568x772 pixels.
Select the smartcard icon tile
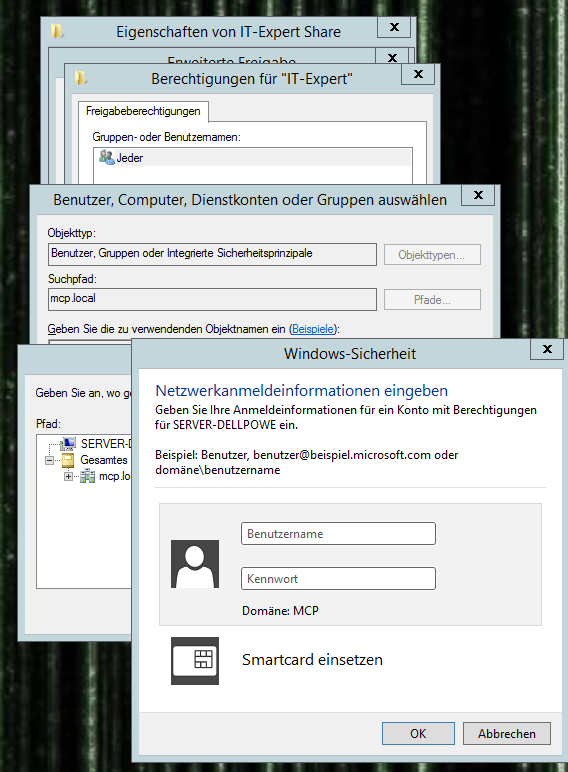pyautogui.click(x=195, y=661)
